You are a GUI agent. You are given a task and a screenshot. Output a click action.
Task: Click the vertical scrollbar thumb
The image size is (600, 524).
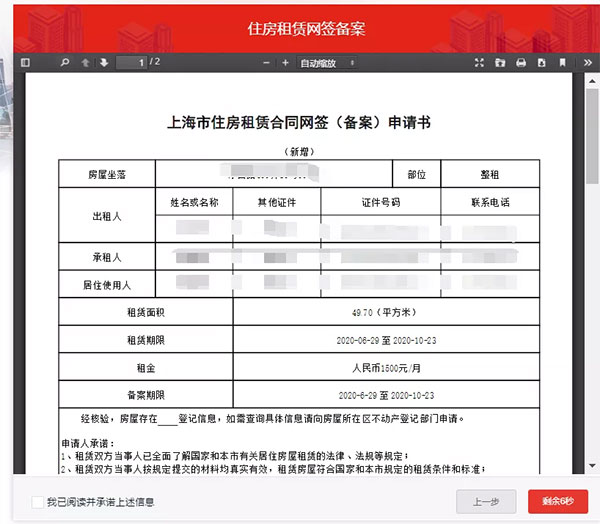point(592,137)
